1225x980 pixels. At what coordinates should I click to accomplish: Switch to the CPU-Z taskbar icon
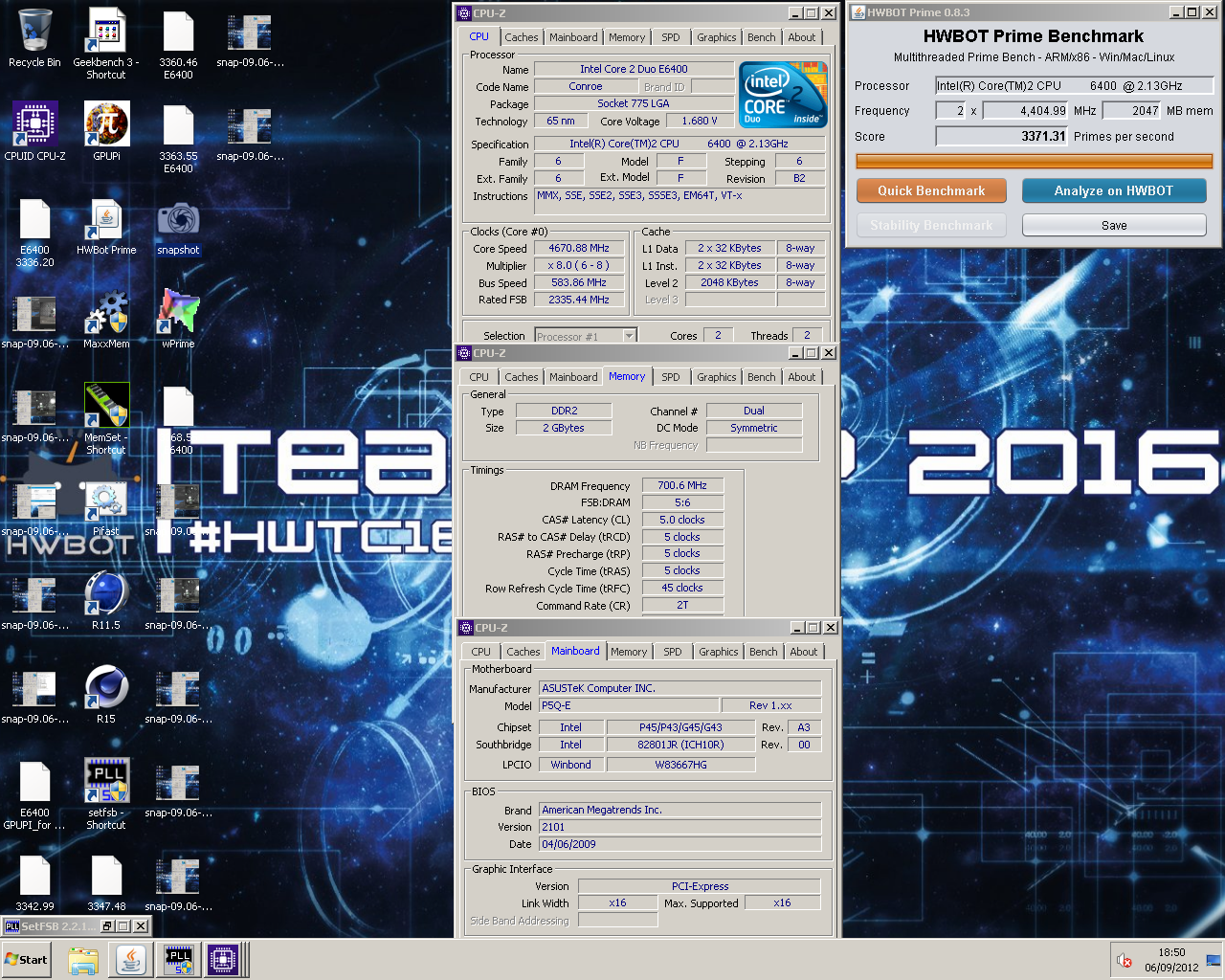(x=224, y=960)
